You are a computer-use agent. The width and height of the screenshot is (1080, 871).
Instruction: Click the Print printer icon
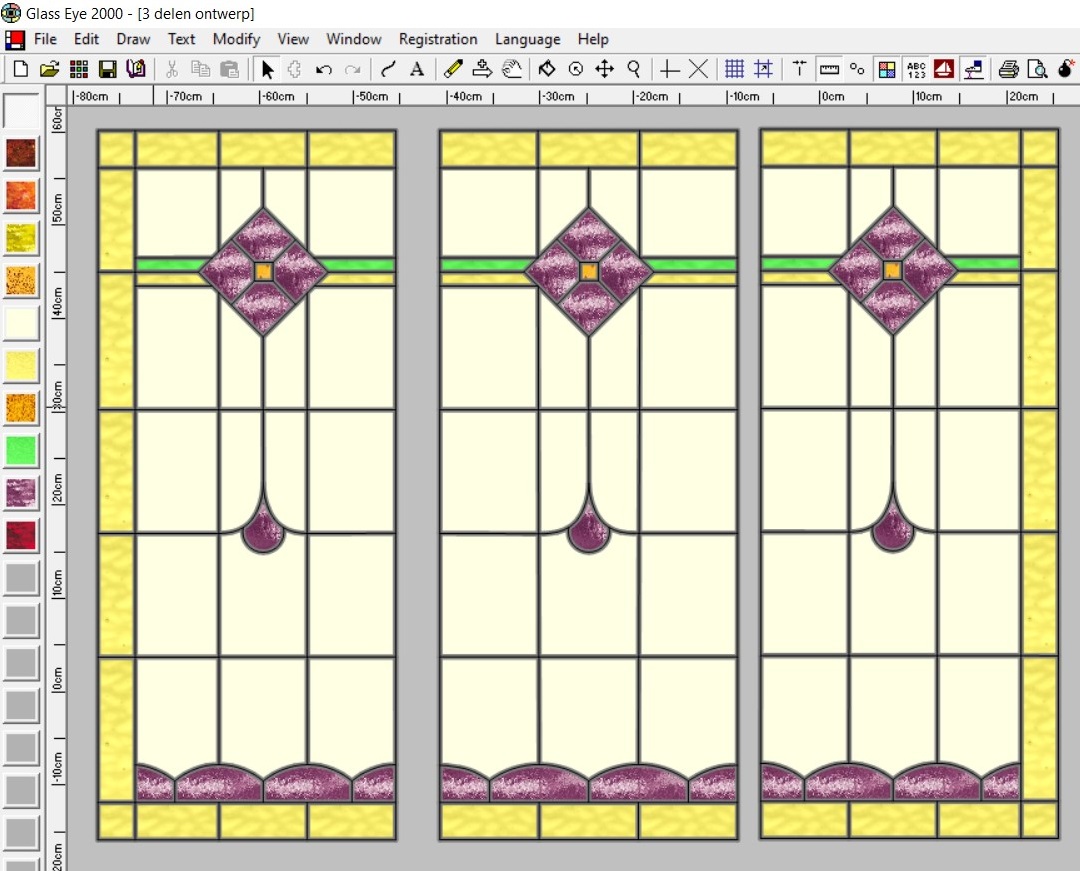coord(1008,69)
